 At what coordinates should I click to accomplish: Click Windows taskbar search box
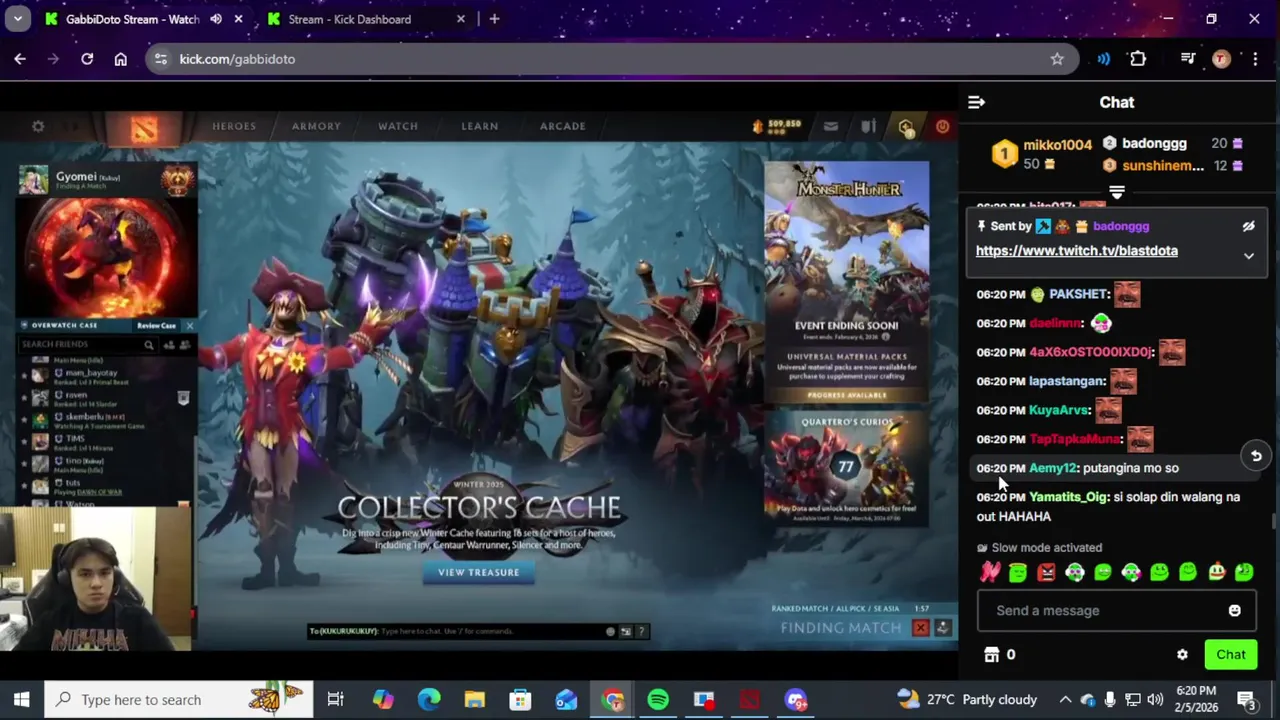point(178,700)
